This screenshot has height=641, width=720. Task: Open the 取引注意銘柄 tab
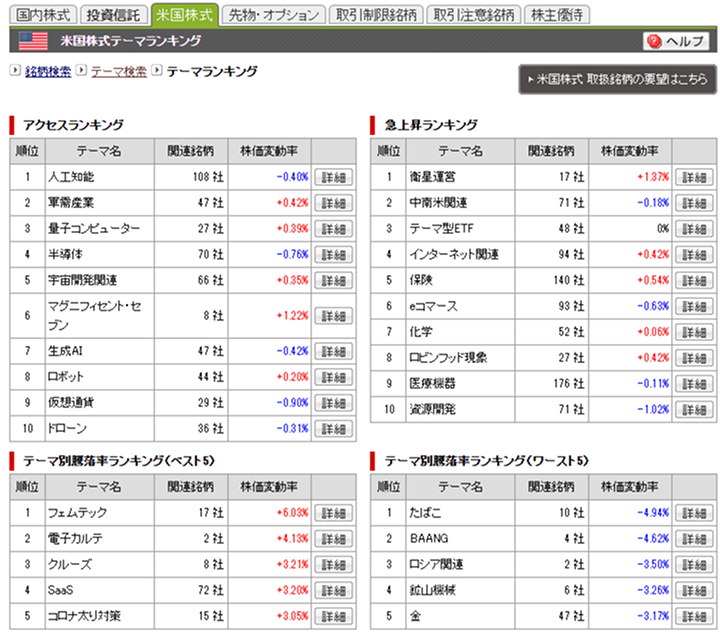[x=474, y=15]
